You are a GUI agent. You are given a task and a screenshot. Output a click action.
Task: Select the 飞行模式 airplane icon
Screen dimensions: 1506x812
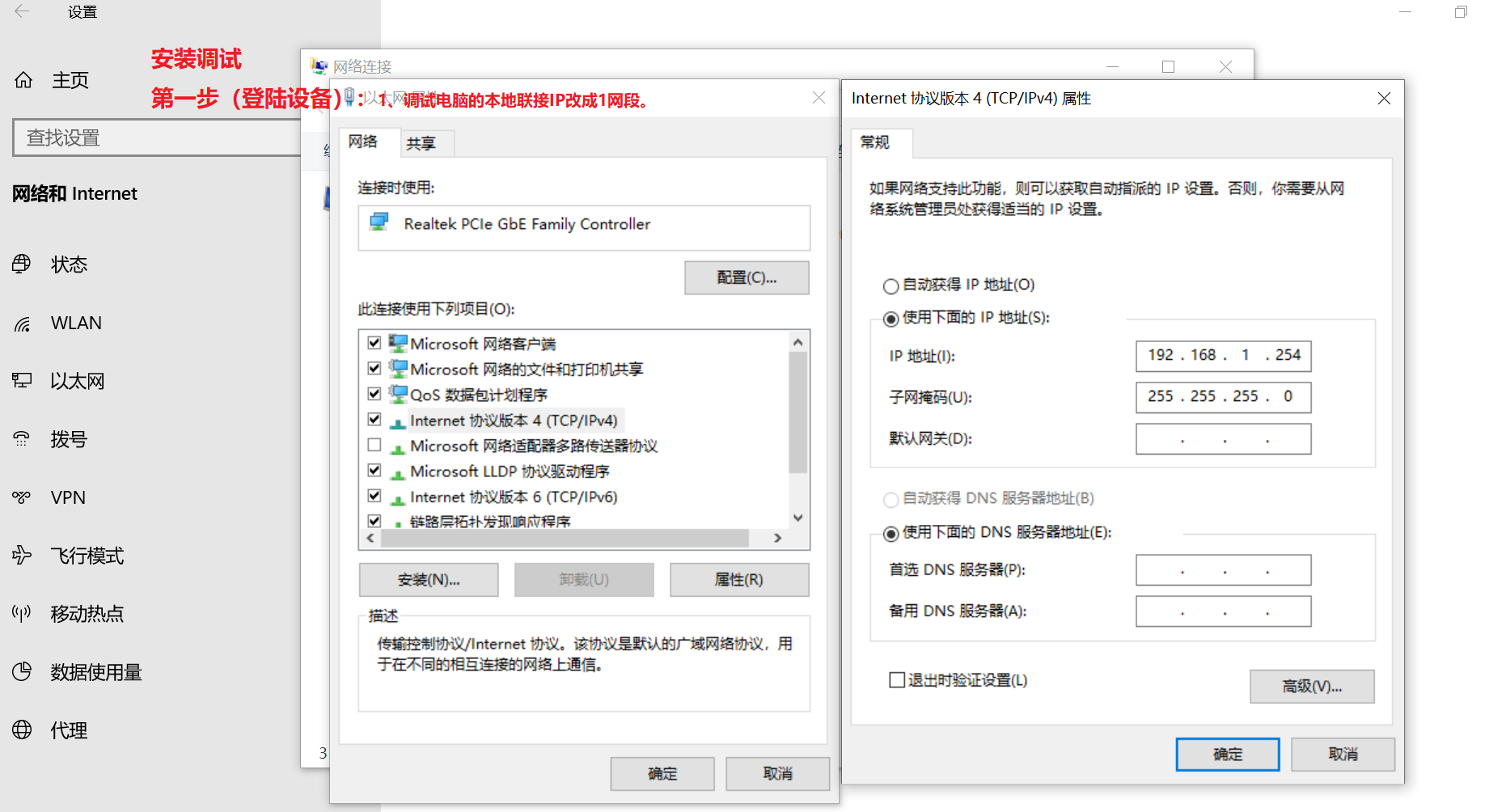(x=22, y=556)
